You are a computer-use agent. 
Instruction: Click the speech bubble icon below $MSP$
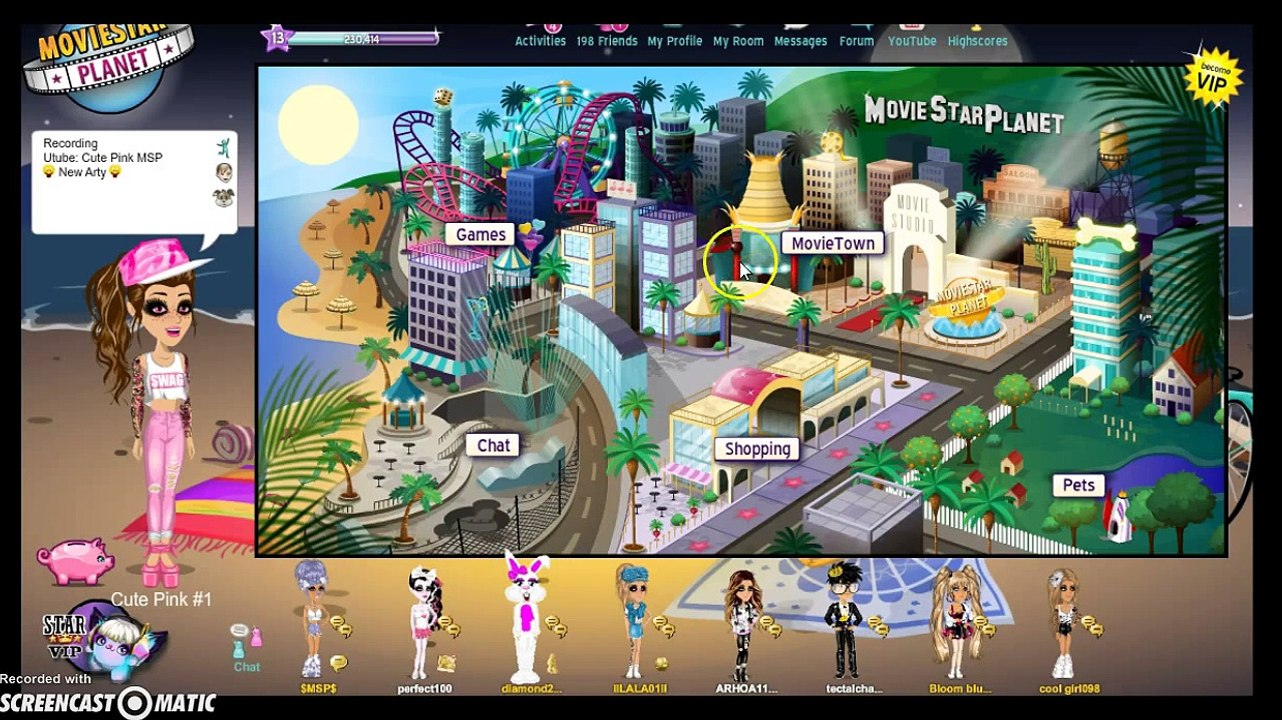[x=339, y=663]
